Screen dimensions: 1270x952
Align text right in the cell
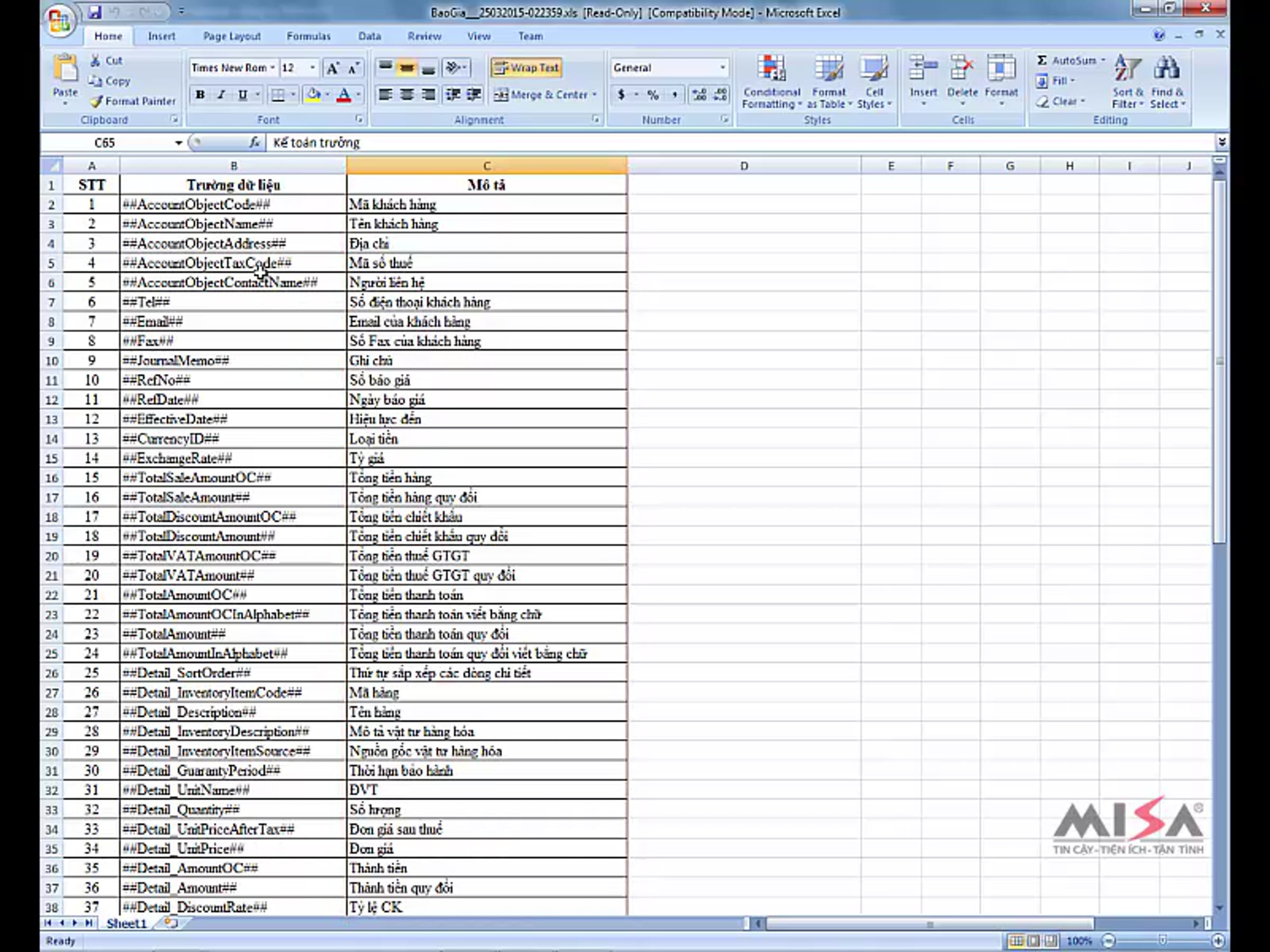coord(428,95)
